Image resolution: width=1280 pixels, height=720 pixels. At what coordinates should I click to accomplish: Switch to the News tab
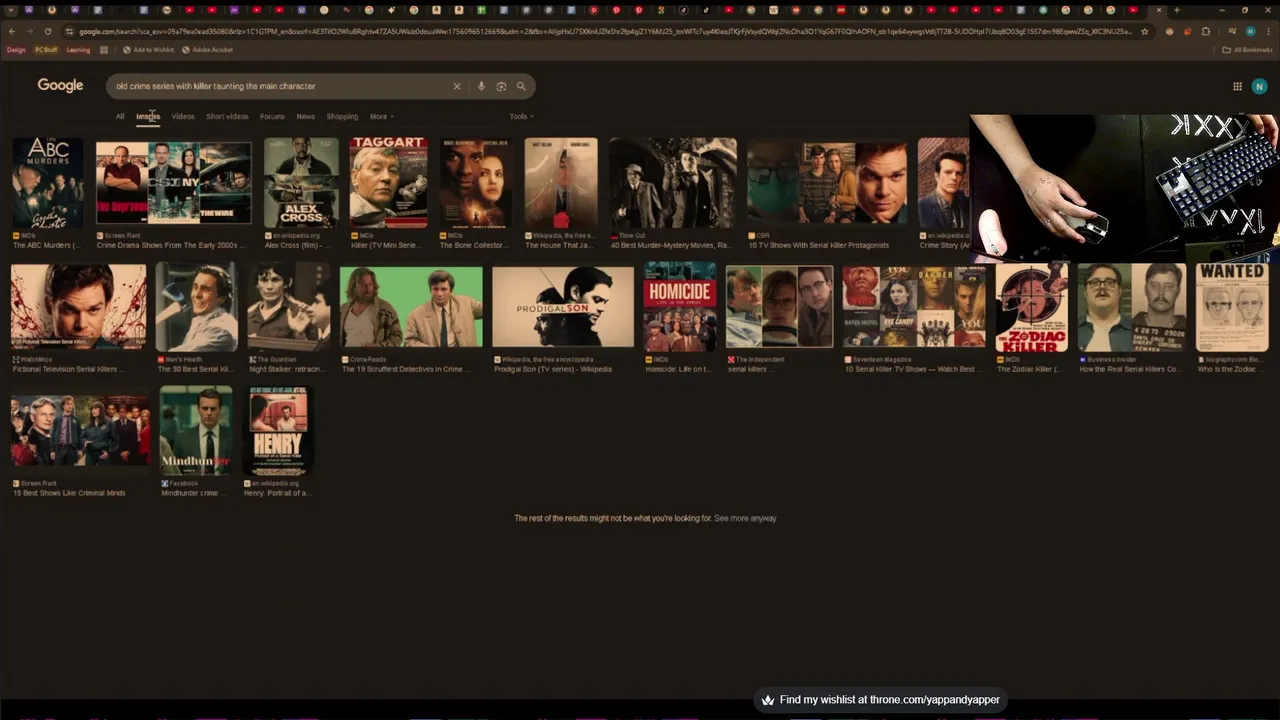pos(305,116)
